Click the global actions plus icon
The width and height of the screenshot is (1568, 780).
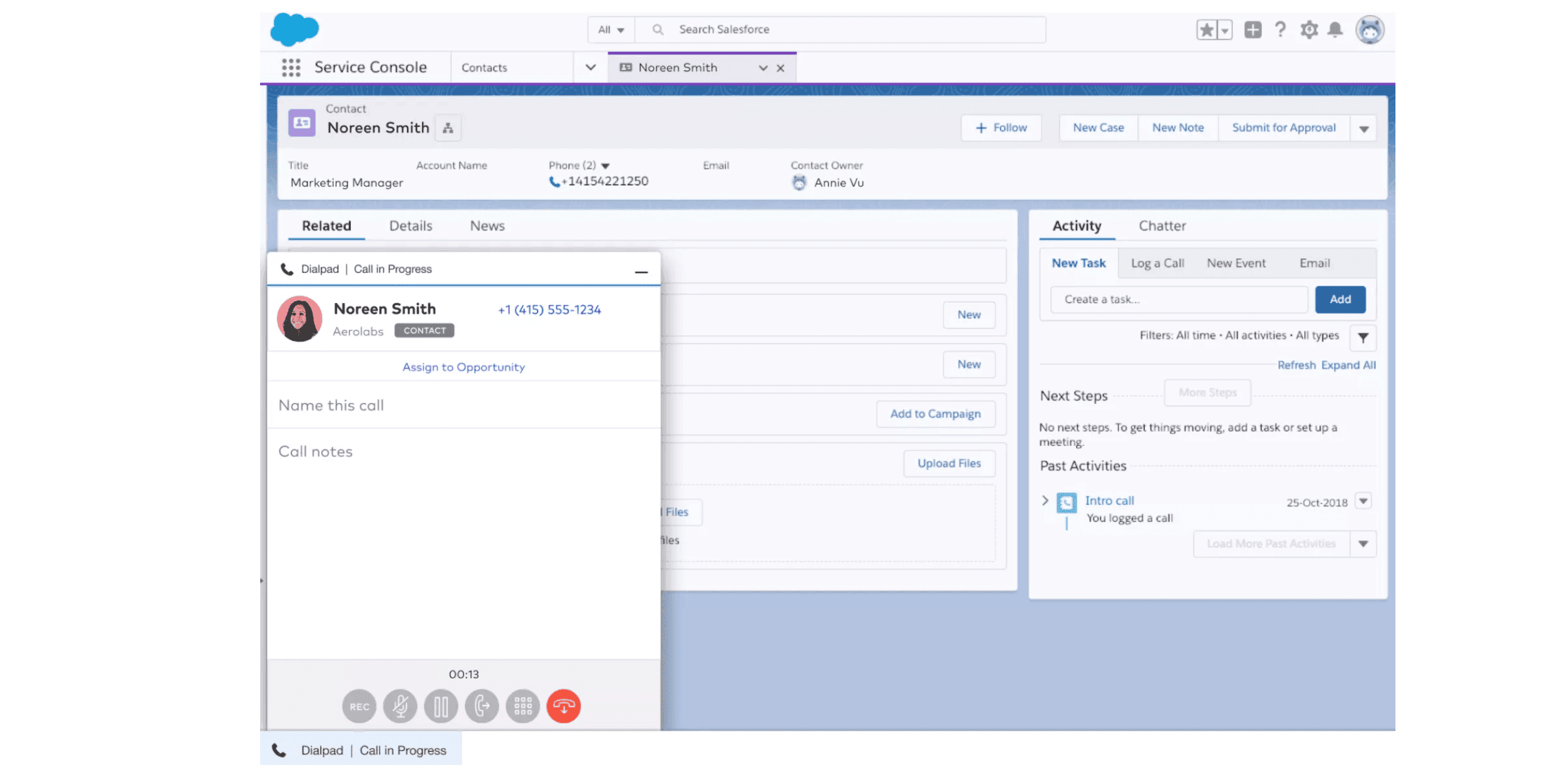coord(1252,29)
